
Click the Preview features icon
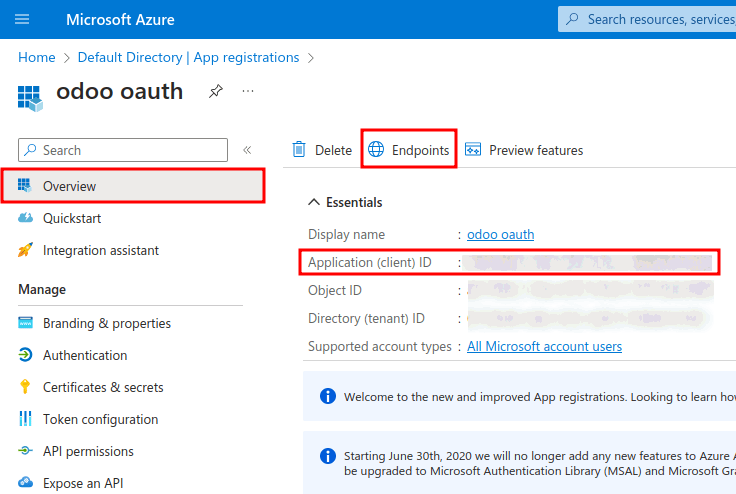click(x=474, y=150)
